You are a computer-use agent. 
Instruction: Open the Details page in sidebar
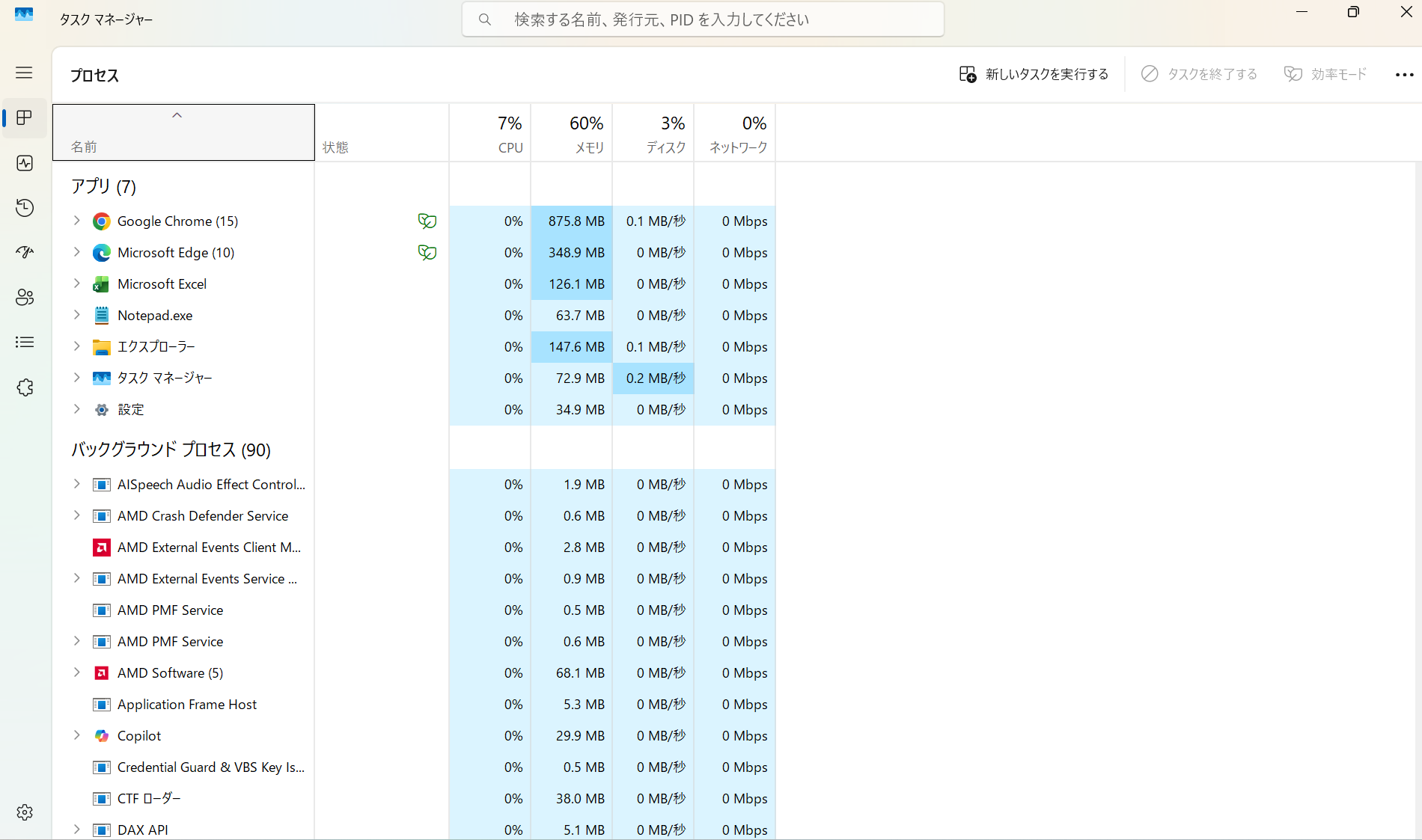[x=25, y=342]
